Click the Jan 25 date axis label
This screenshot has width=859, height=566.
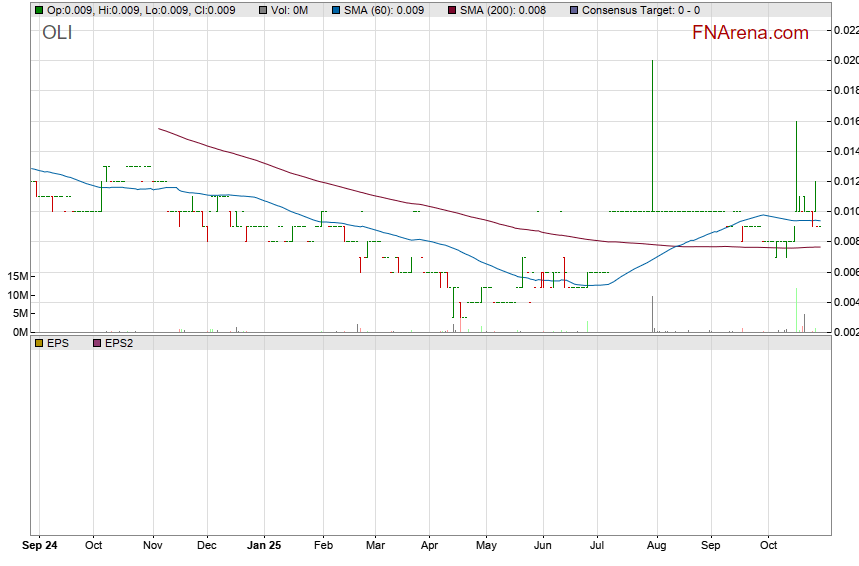click(264, 547)
